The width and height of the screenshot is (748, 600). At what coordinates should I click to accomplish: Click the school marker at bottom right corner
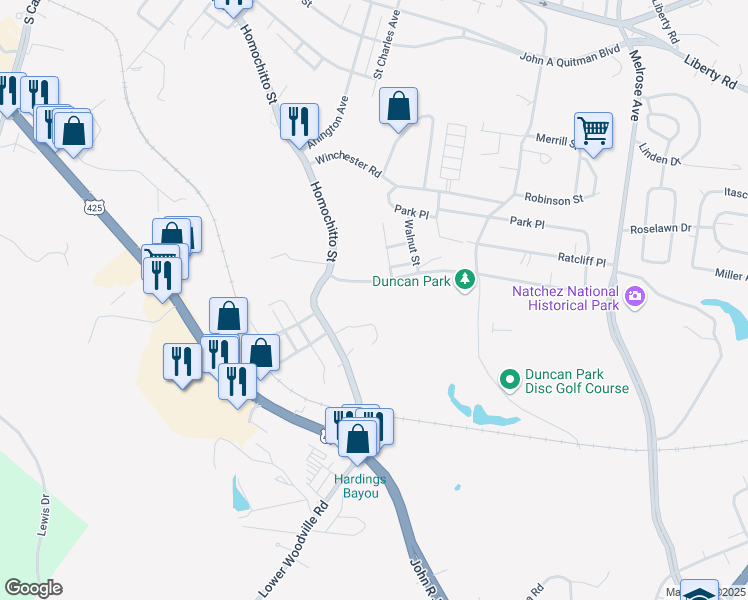[x=699, y=590]
